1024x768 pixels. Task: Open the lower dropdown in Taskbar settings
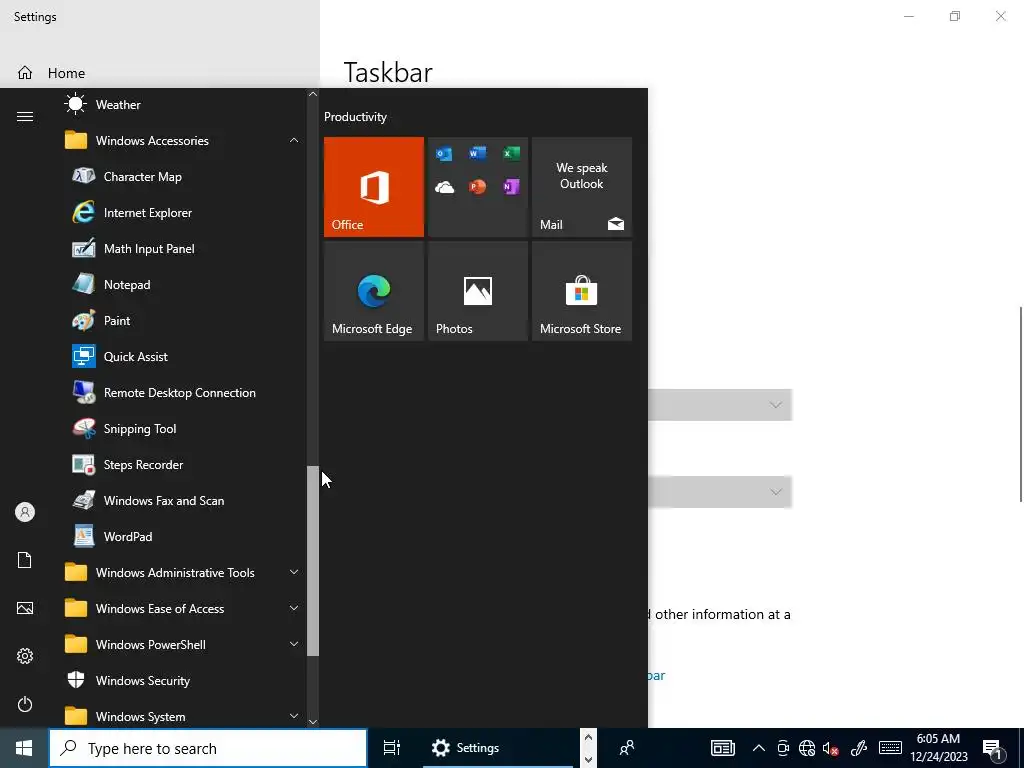(720, 492)
